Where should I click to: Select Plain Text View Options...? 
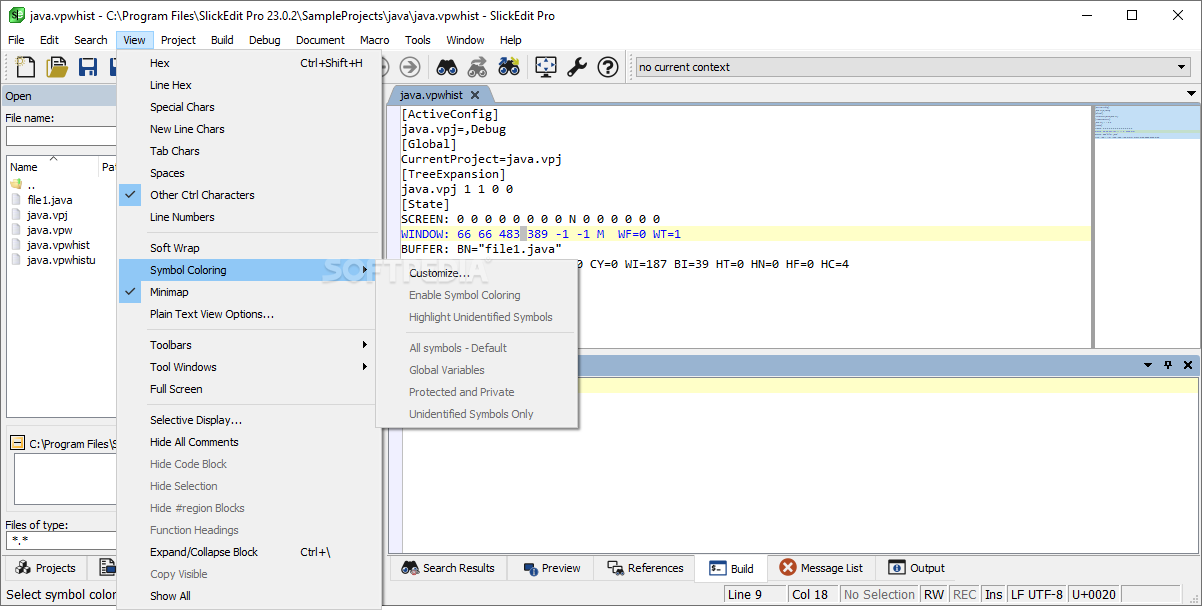250,314
